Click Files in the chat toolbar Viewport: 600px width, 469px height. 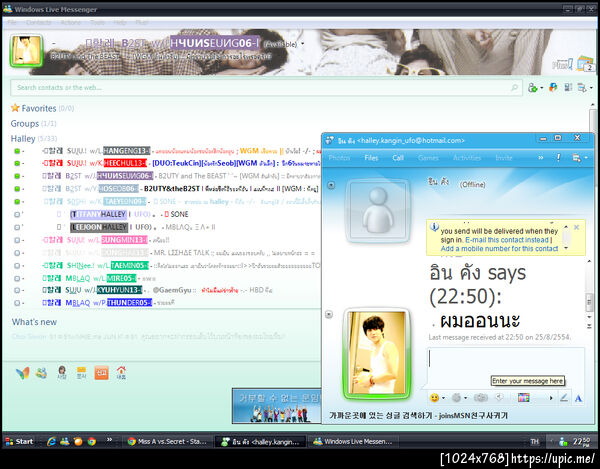click(371, 158)
